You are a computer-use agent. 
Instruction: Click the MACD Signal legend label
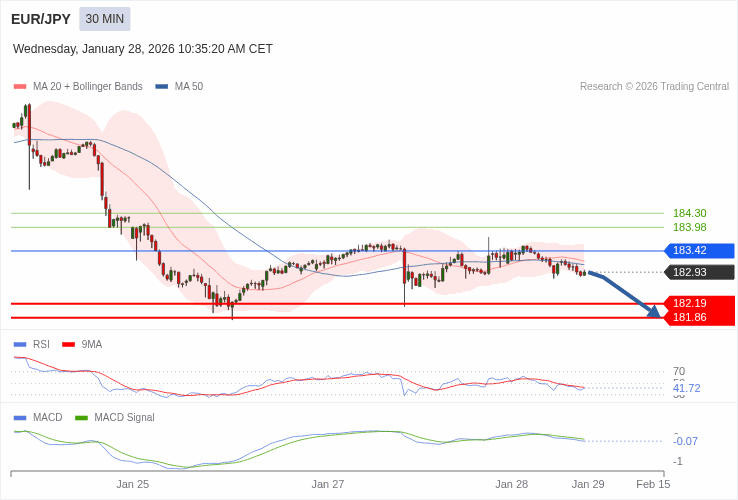(124, 418)
